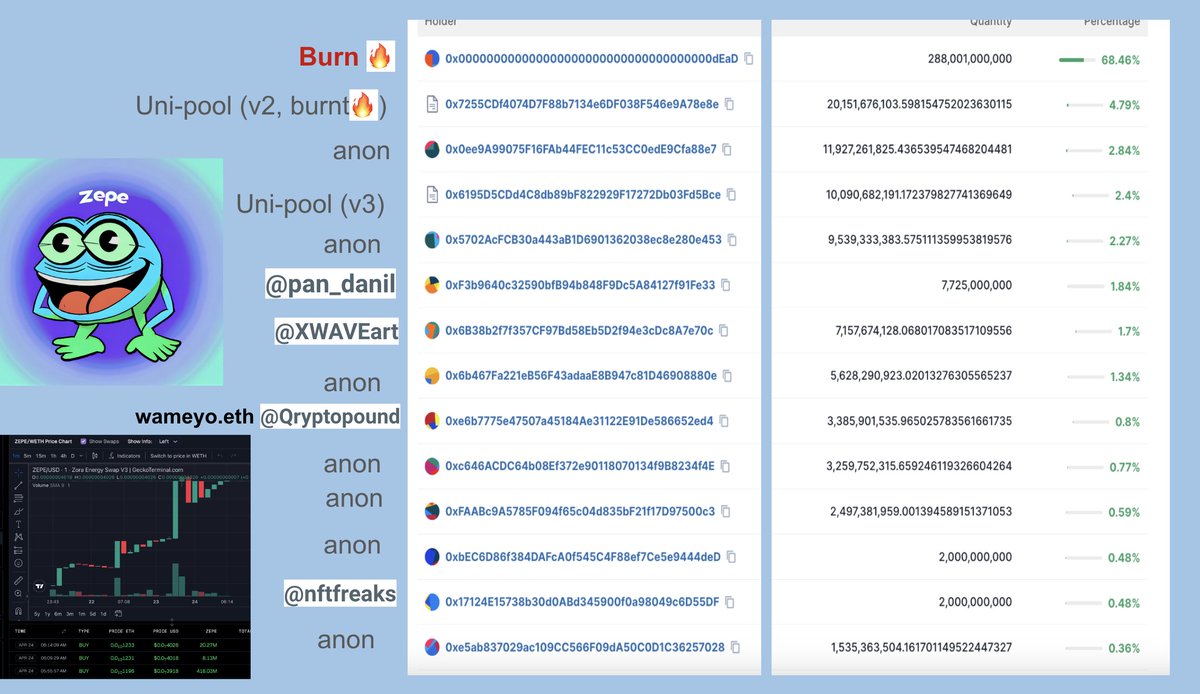Image resolution: width=1200 pixels, height=694 pixels.
Task: Click the red Burn label
Action: coord(329,57)
